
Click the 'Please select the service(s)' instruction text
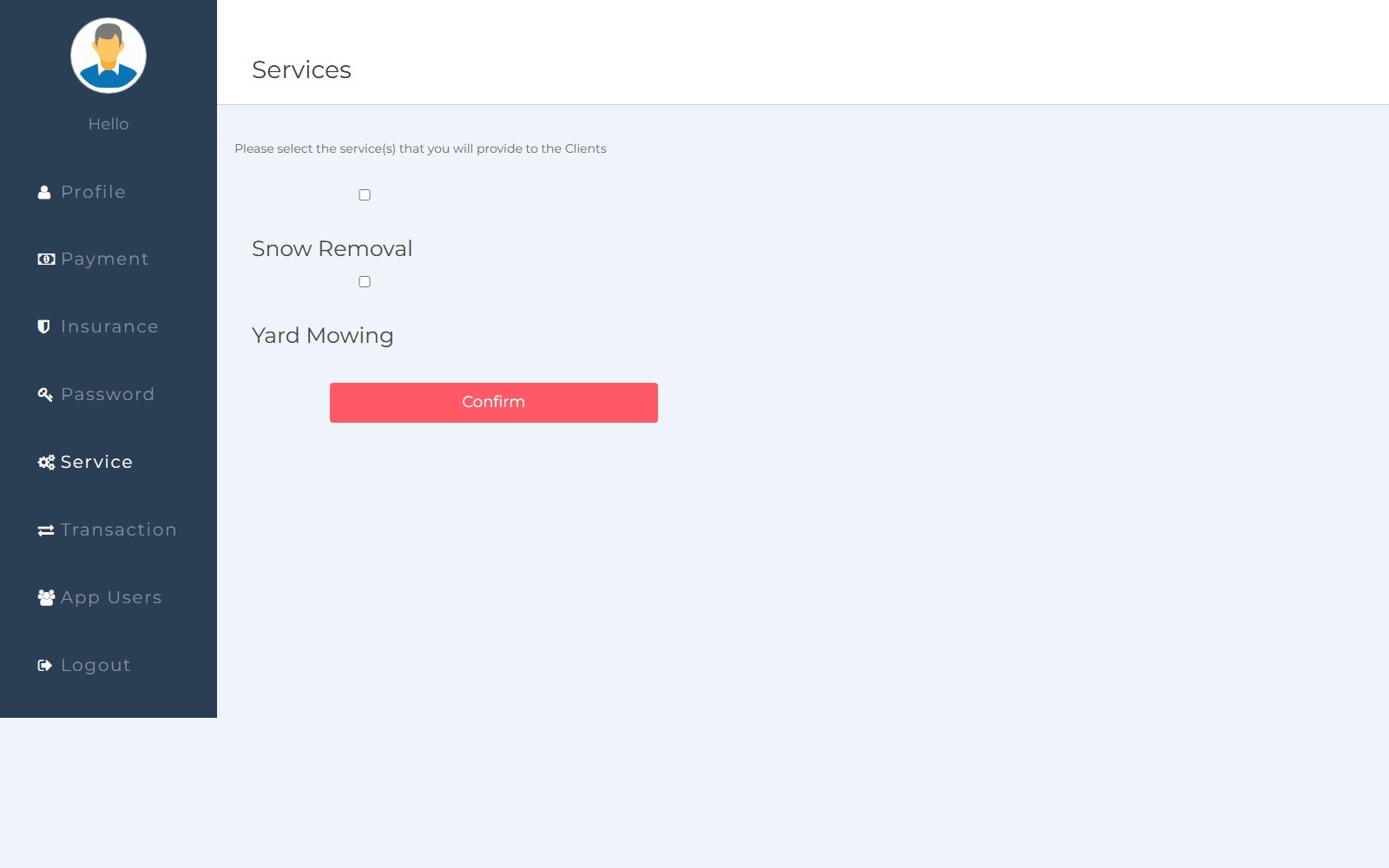[x=420, y=148]
